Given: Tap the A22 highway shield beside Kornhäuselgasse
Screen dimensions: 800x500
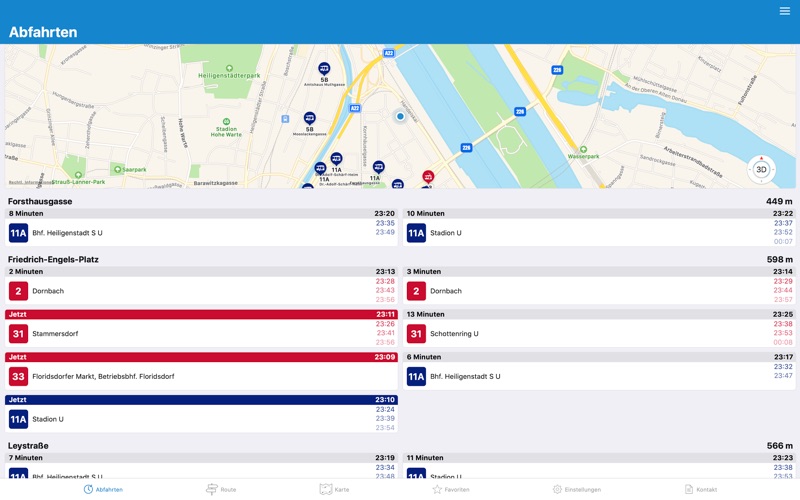Looking at the screenshot, I should (x=355, y=108).
